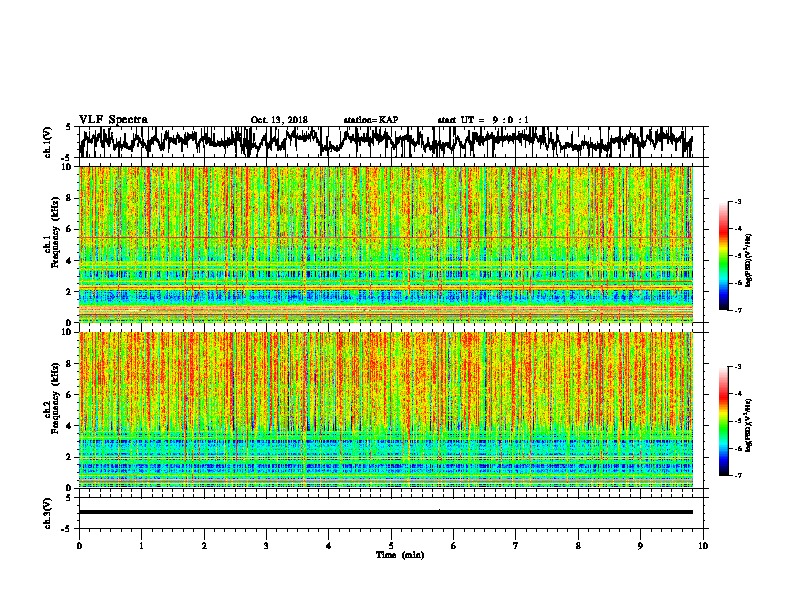Image resolution: width=792 pixels, height=612 pixels.
Task: Click time tick label "4" on x-axis
Action: pyautogui.click(x=329, y=546)
